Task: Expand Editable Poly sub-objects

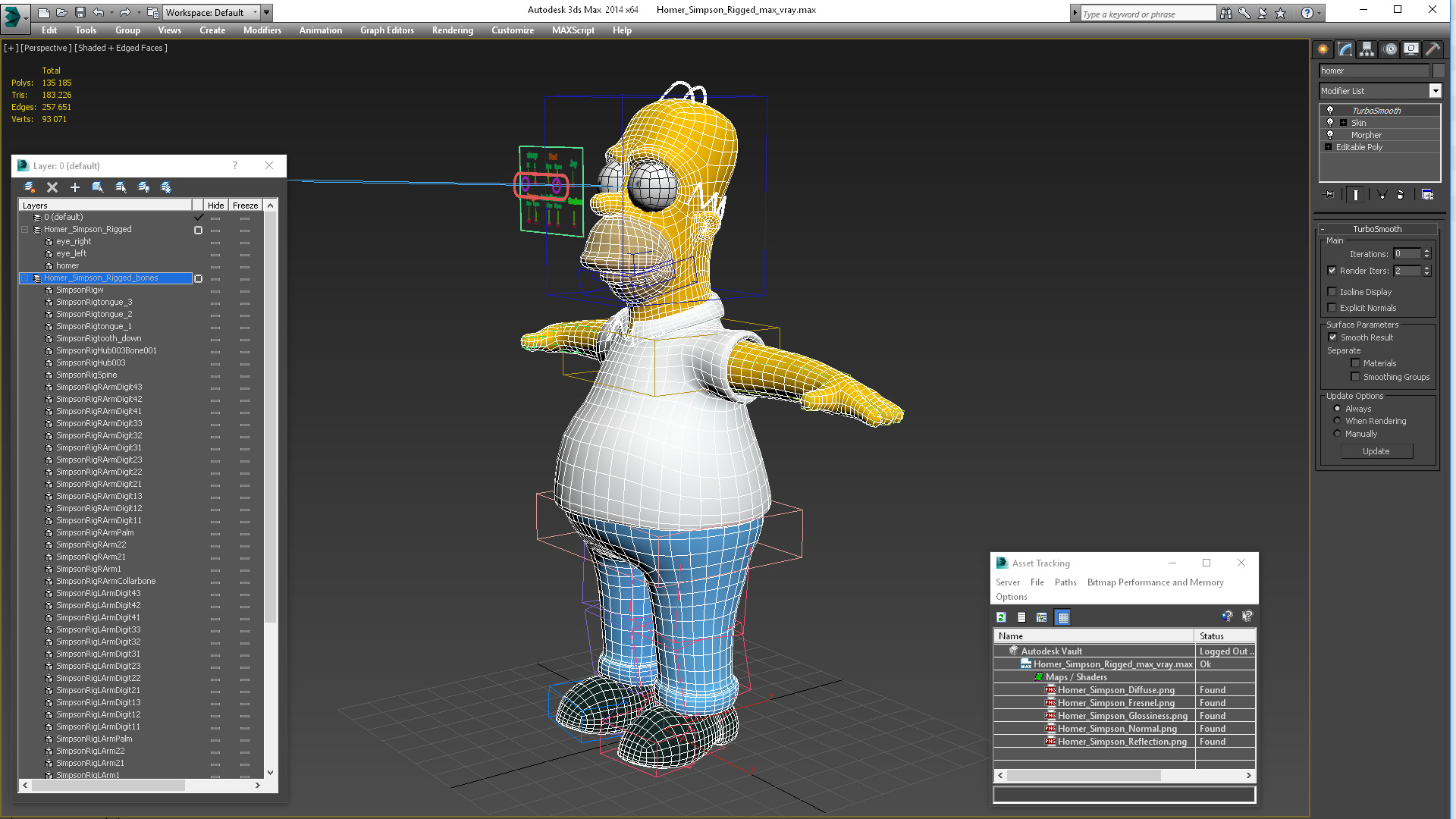Action: 1328,147
